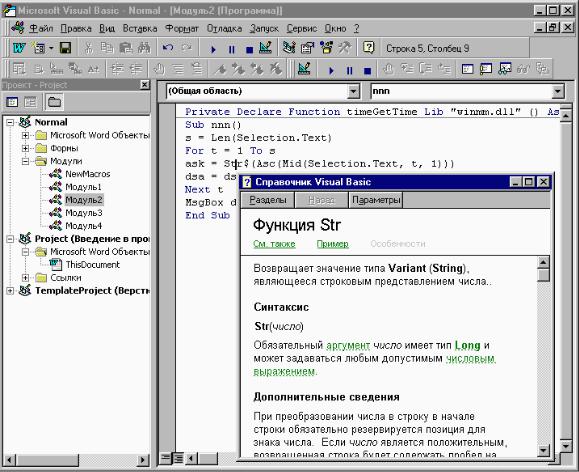Collapse the Normal project node
Image resolution: width=579 pixels, height=472 pixels.
[x=10, y=122]
